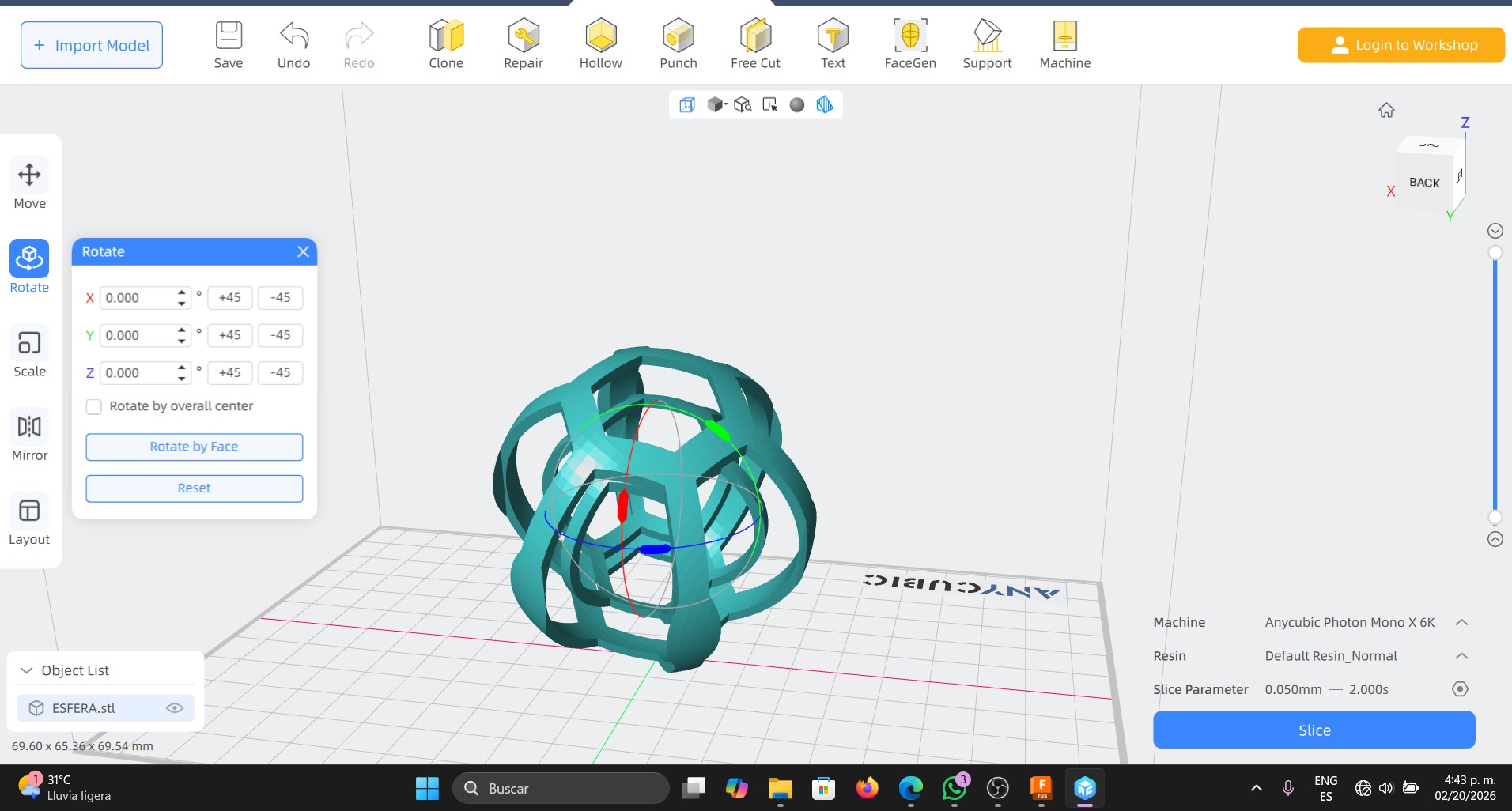Collapse the Object List panel
Image resolution: width=1512 pixels, height=811 pixels.
26,670
